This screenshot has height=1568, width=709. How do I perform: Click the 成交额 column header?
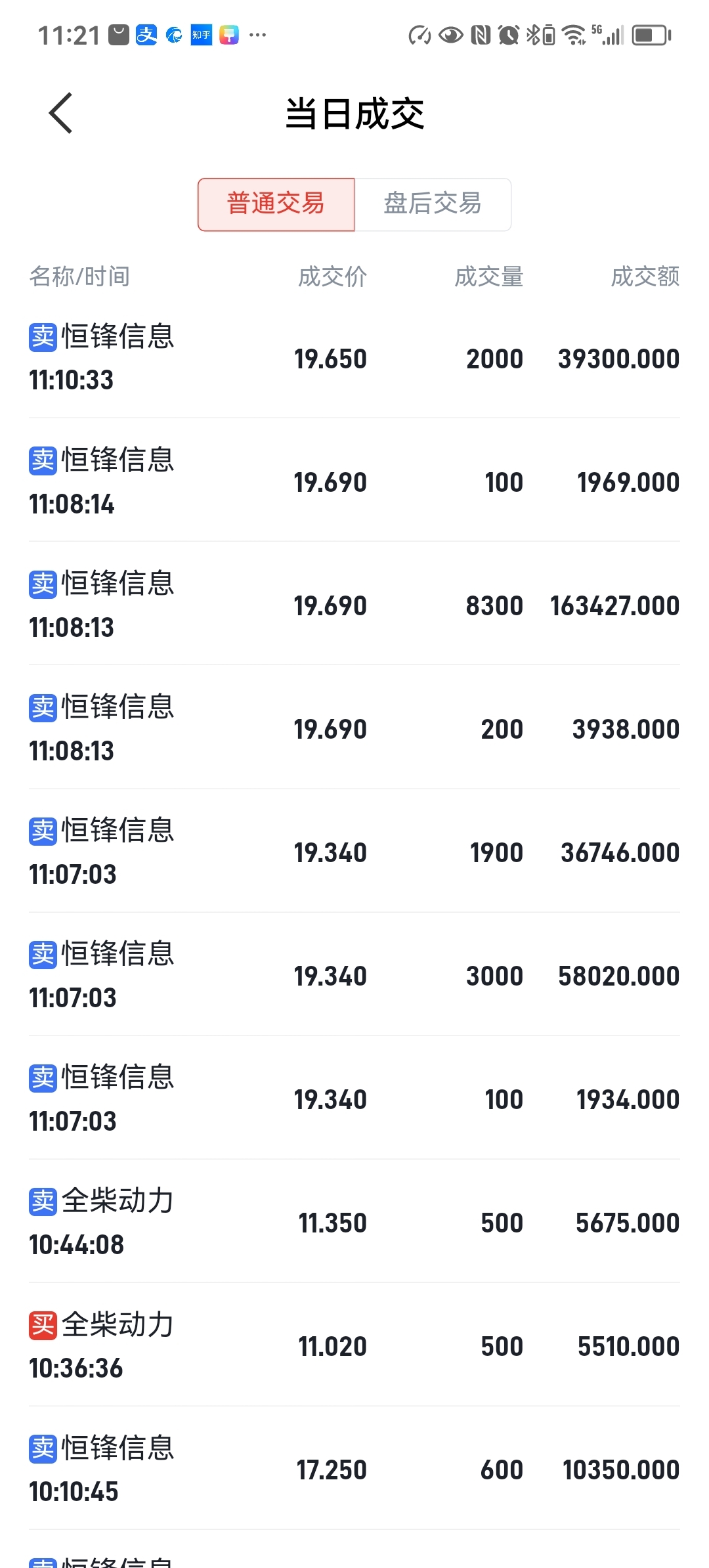(645, 277)
